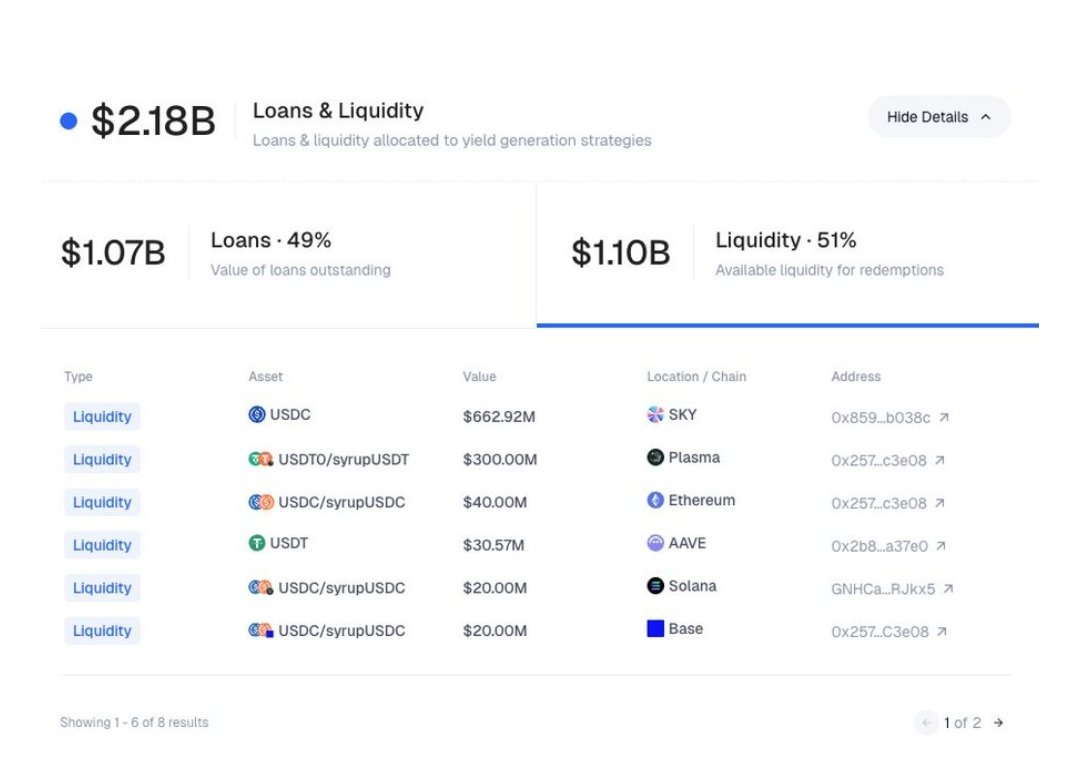Click the USDT0/syrupUSDT pair icon
The width and height of the screenshot is (1080, 765).
(x=261, y=459)
